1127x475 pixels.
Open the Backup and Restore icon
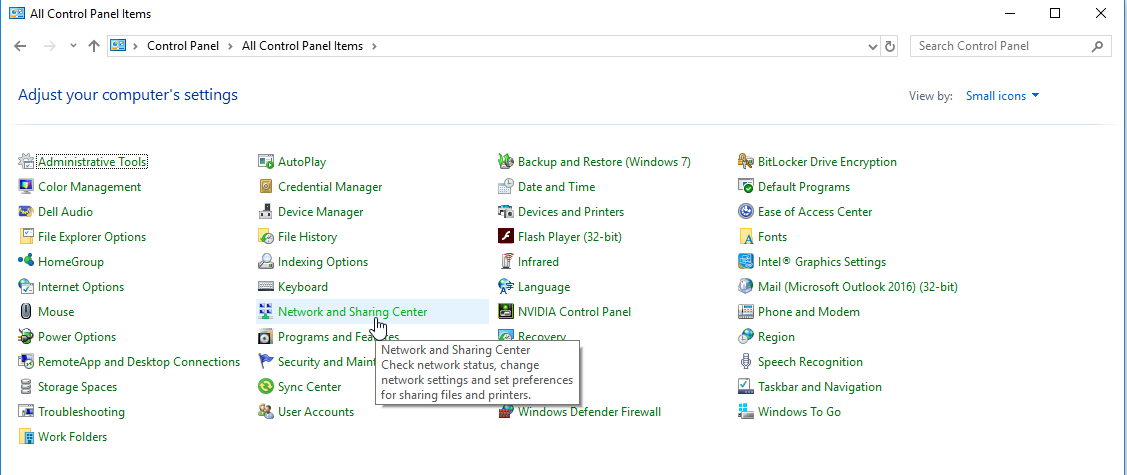coord(506,162)
